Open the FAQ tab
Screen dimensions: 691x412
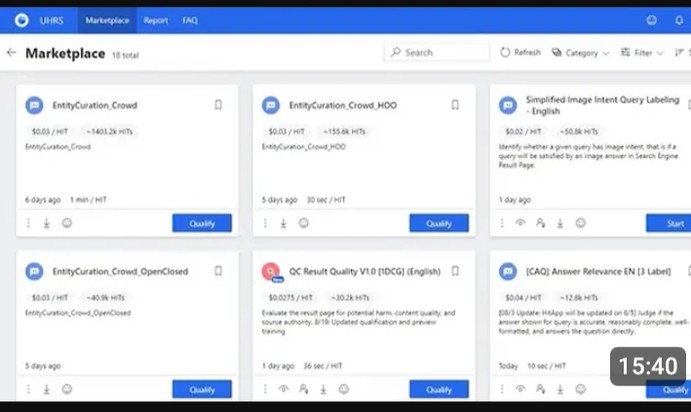[190, 20]
